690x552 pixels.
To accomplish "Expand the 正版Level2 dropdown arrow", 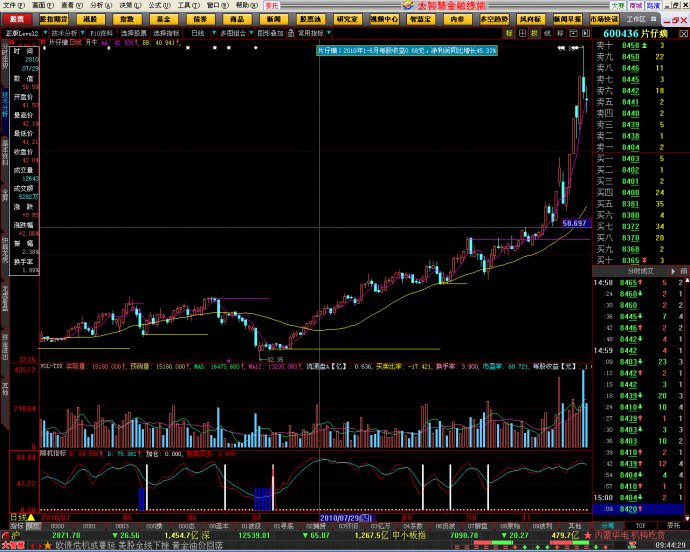I will point(45,33).
